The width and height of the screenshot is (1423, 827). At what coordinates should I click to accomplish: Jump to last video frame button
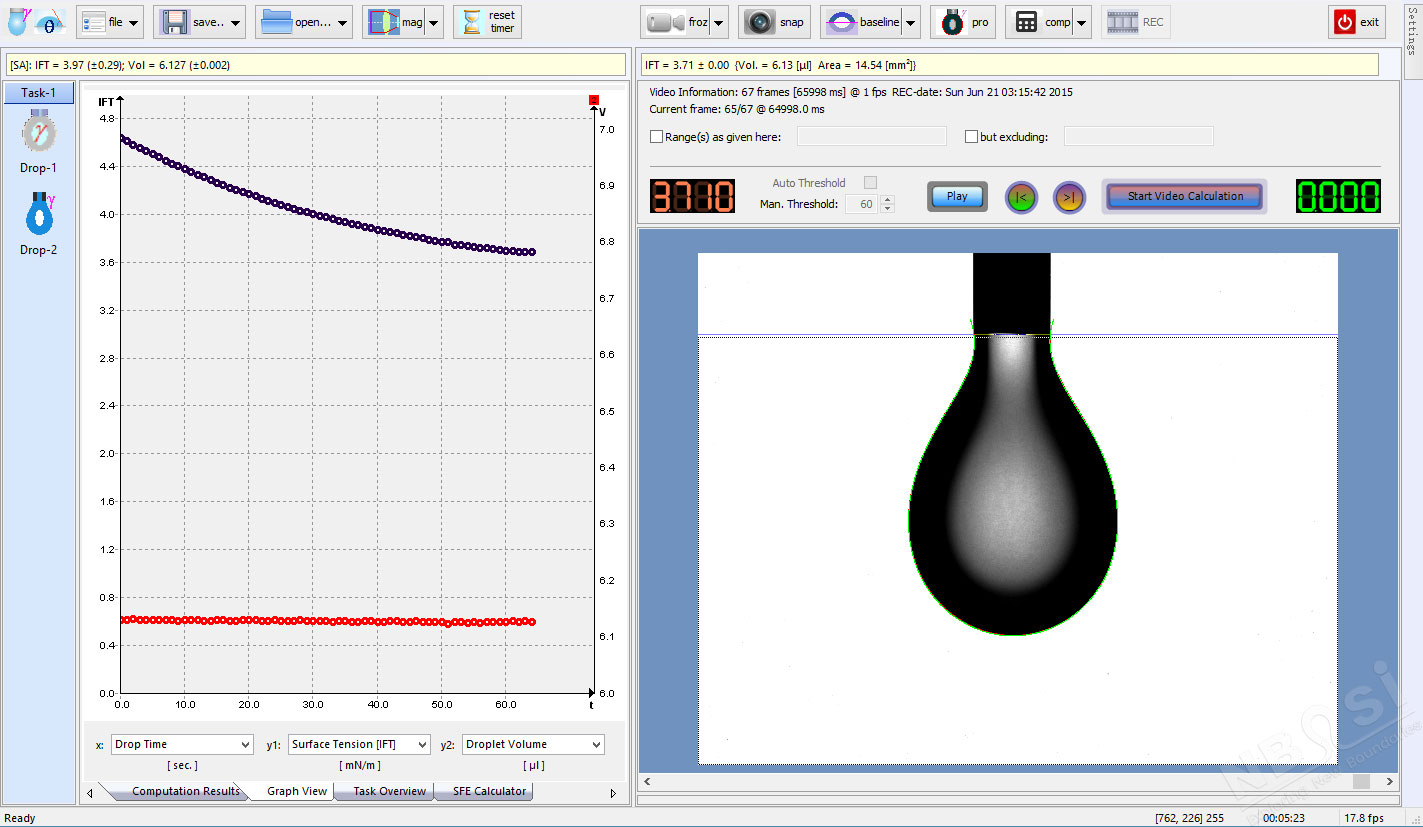[1069, 197]
